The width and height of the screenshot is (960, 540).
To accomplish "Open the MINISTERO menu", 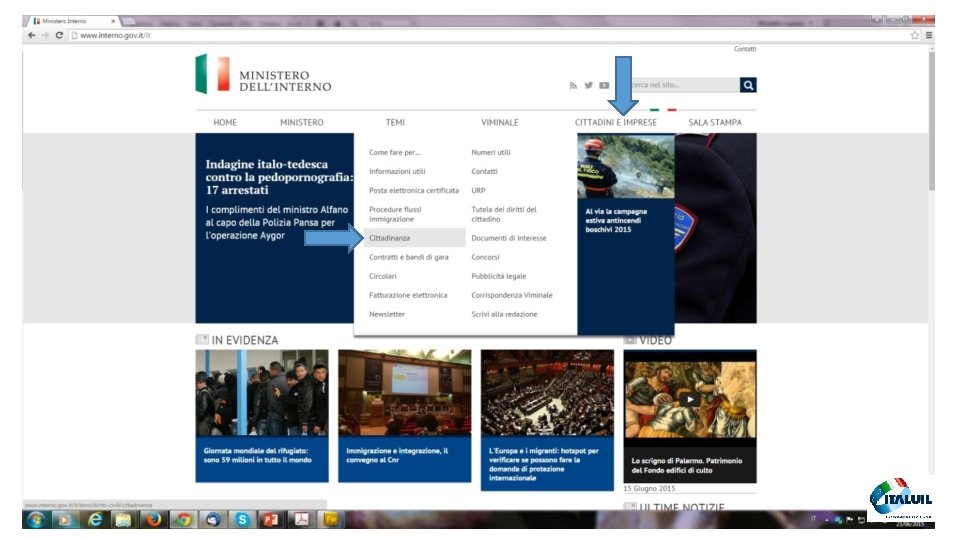I will (302, 122).
